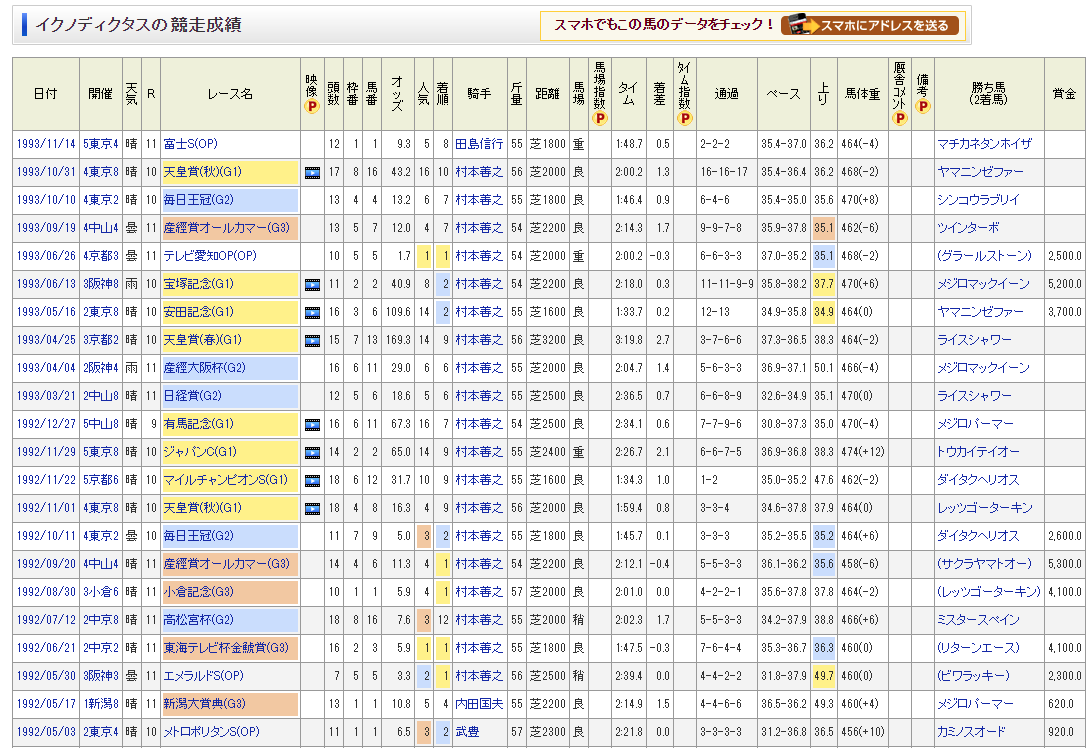Open the 富士S(OP) race link
Screen dimensions: 1092x748
(190, 144)
